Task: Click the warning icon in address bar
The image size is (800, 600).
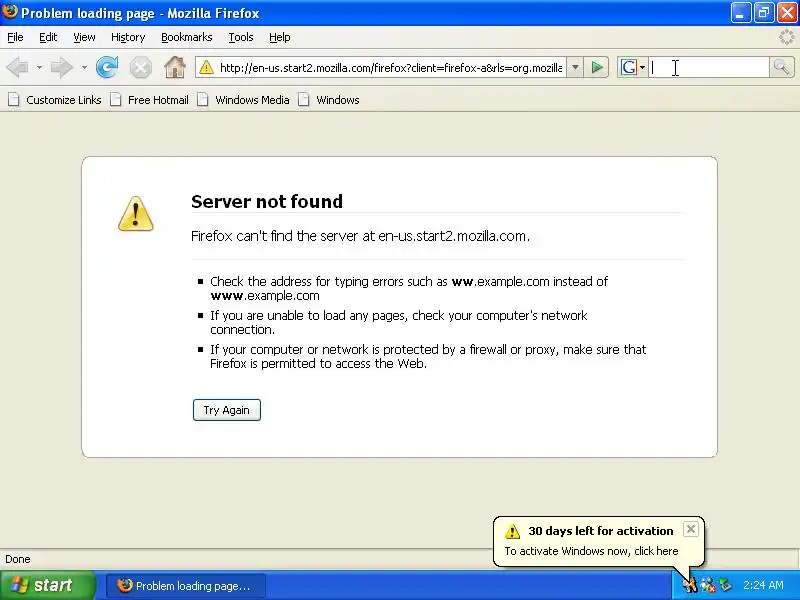Action: [206, 67]
